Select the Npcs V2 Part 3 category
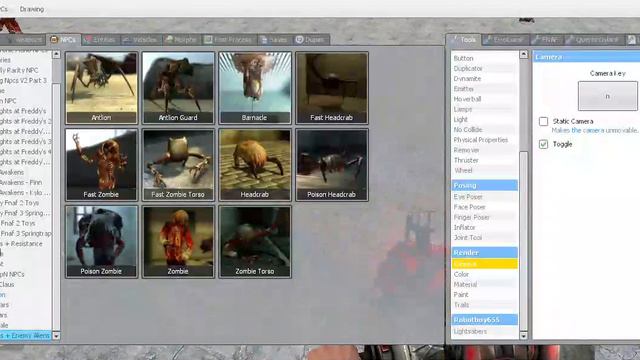Screen dimensions: 640x360 coord(25,80)
